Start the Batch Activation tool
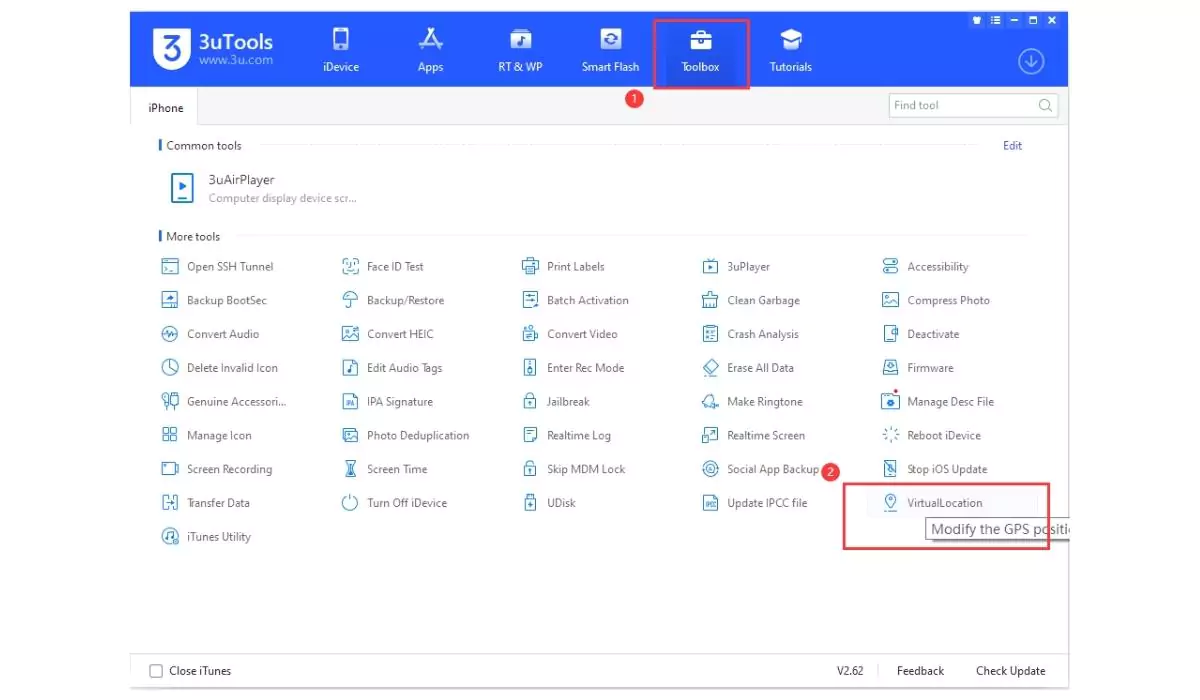The image size is (1200, 700). pyautogui.click(x=575, y=300)
